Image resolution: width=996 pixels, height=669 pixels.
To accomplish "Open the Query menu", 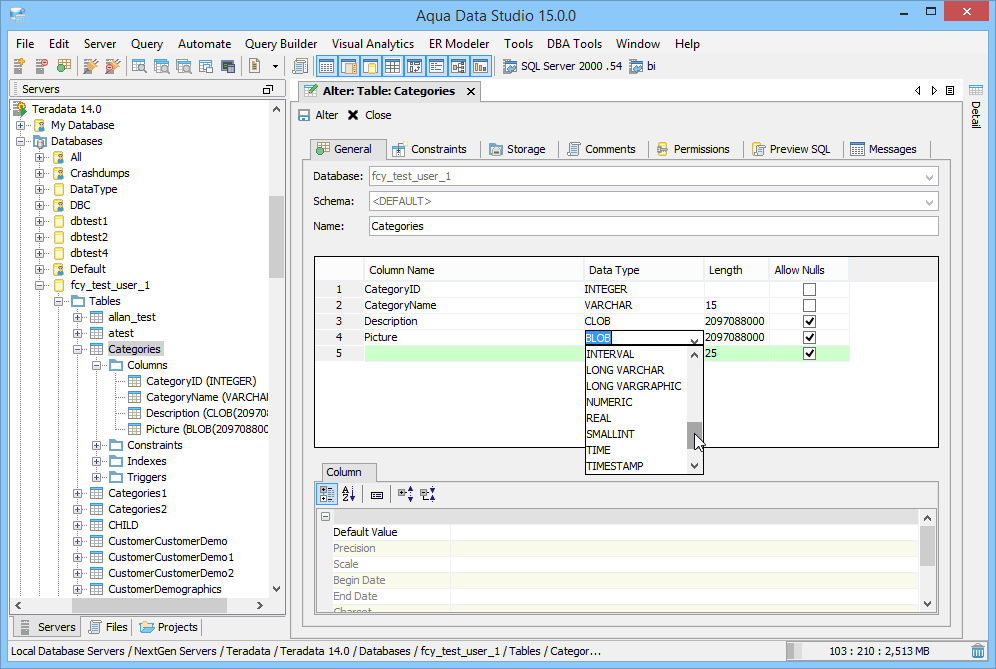I will (147, 44).
